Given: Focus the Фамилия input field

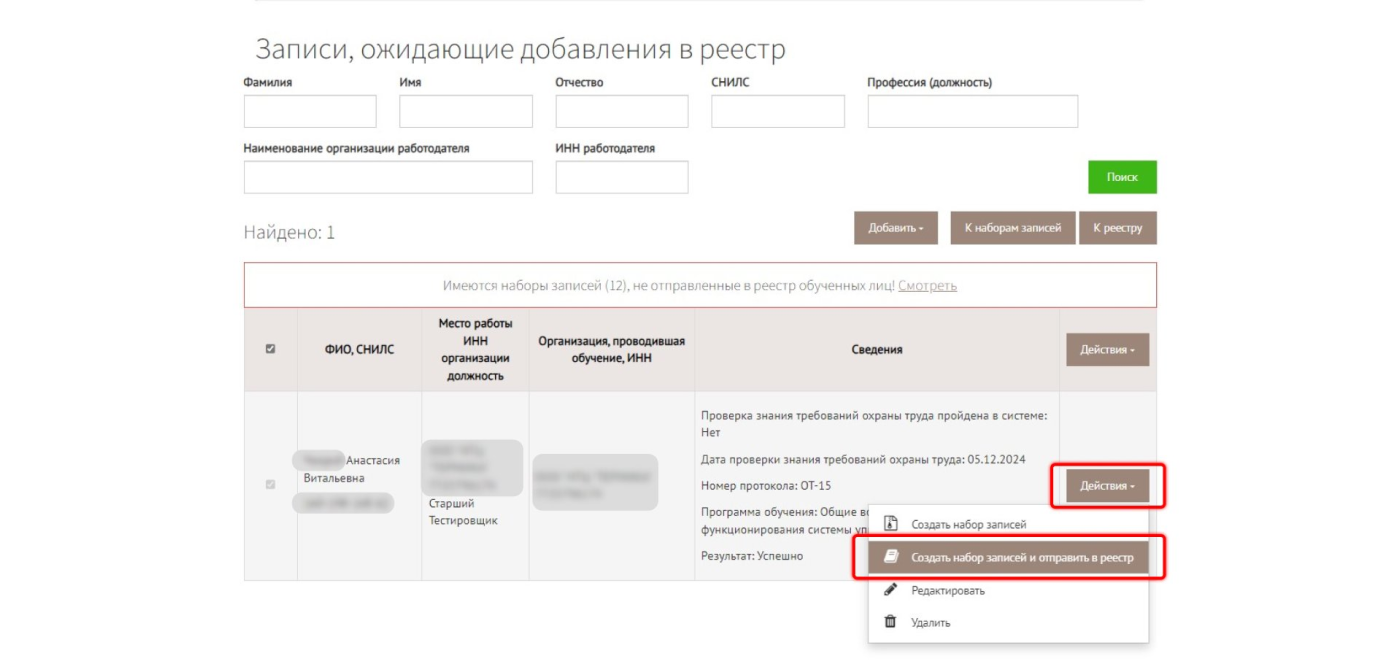Looking at the screenshot, I should tap(310, 111).
